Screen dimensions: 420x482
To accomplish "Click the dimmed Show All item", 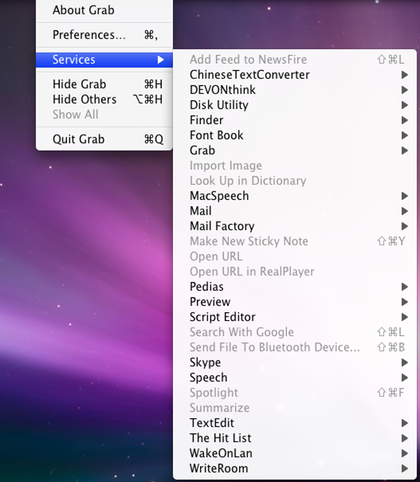I will point(104,114).
